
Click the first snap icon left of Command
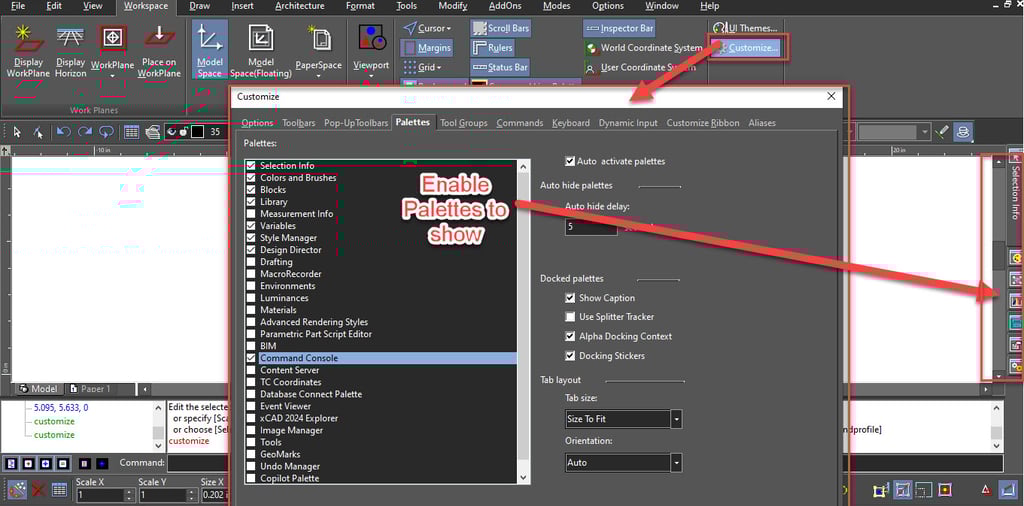coord(12,464)
